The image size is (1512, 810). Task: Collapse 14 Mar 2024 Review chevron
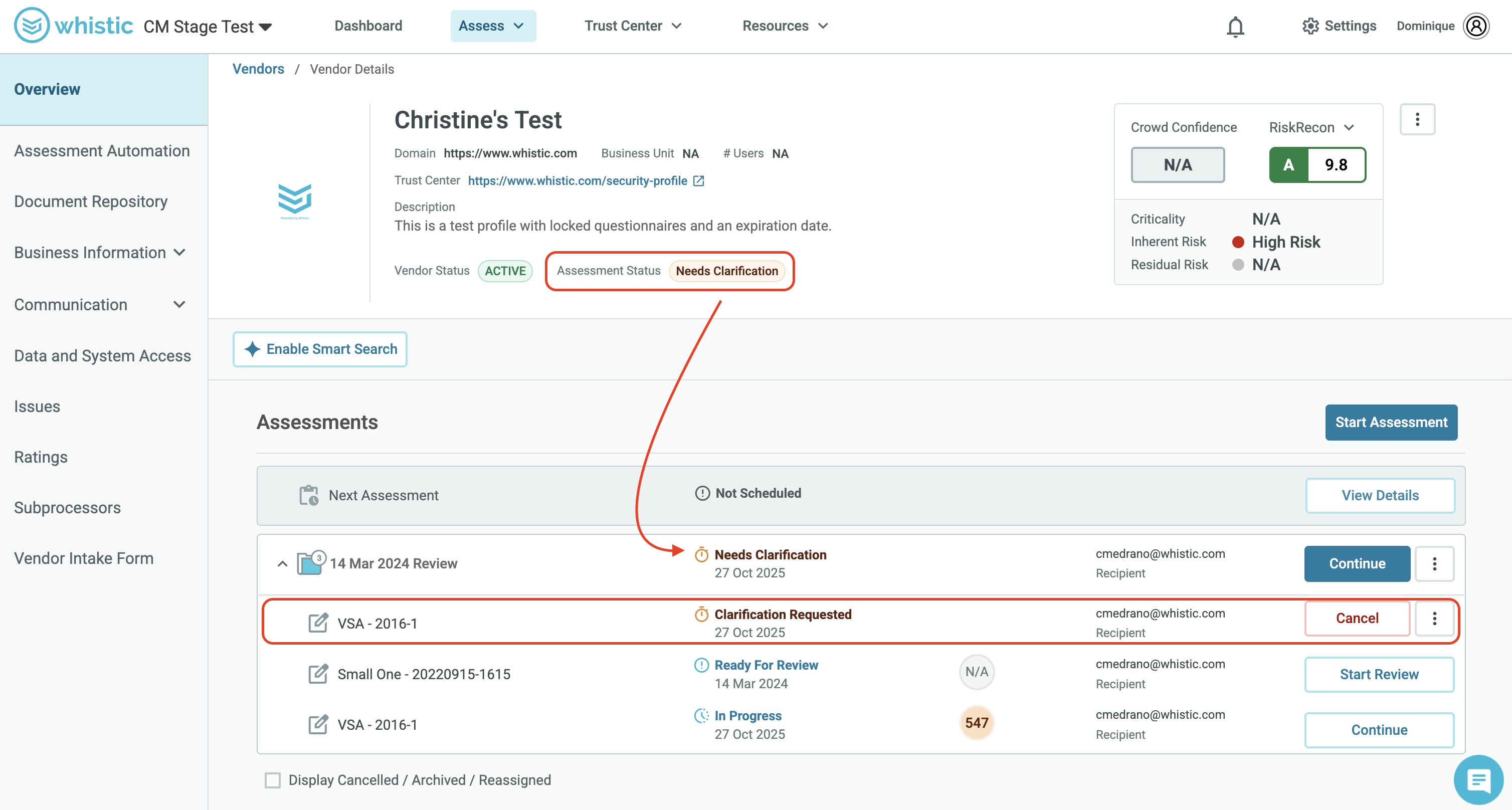click(x=282, y=563)
